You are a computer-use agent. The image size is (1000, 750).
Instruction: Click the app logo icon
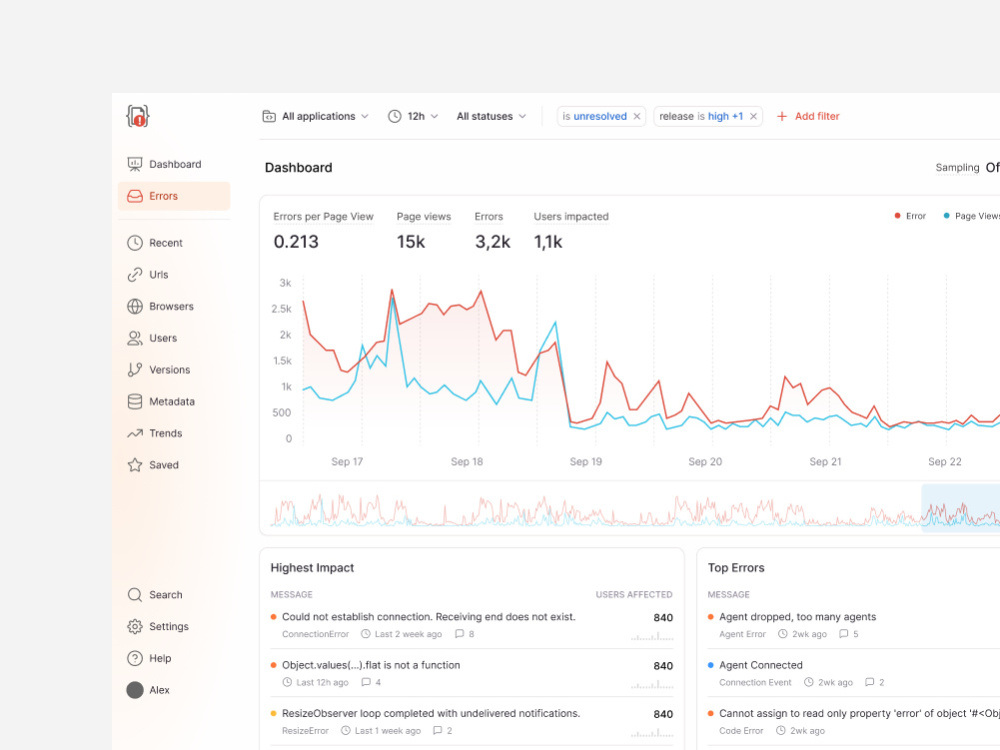tap(138, 116)
